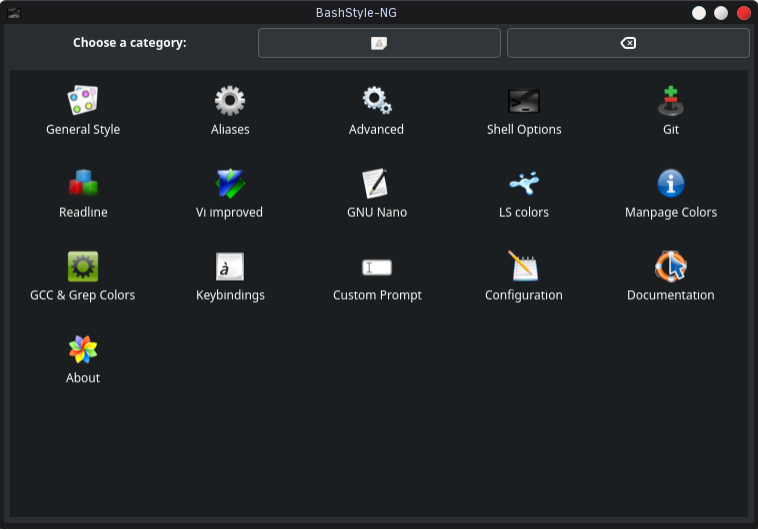
Task: Open the Custom Prompt icon
Action: [377, 267]
